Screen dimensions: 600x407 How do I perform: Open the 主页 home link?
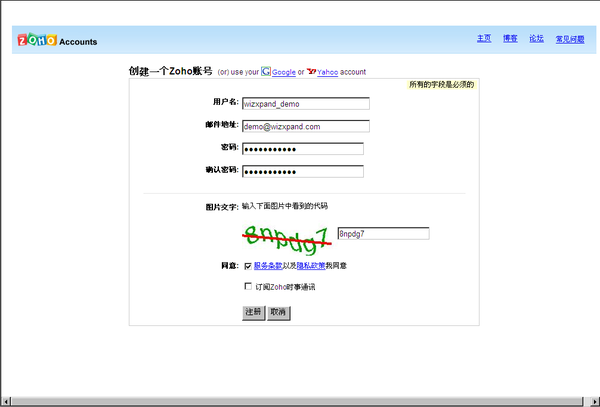click(x=484, y=38)
